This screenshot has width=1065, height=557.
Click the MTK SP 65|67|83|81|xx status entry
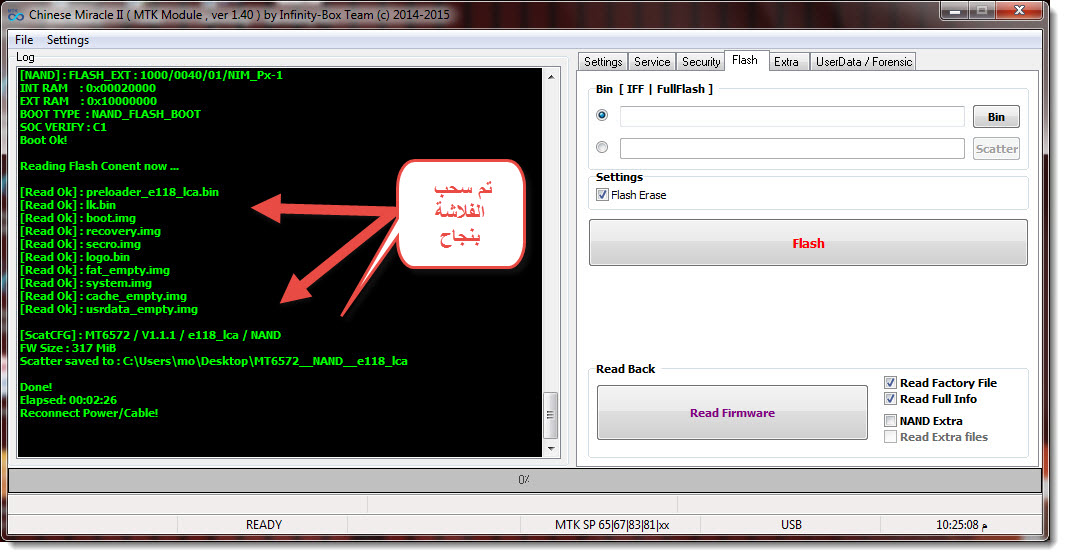pyautogui.click(x=611, y=524)
